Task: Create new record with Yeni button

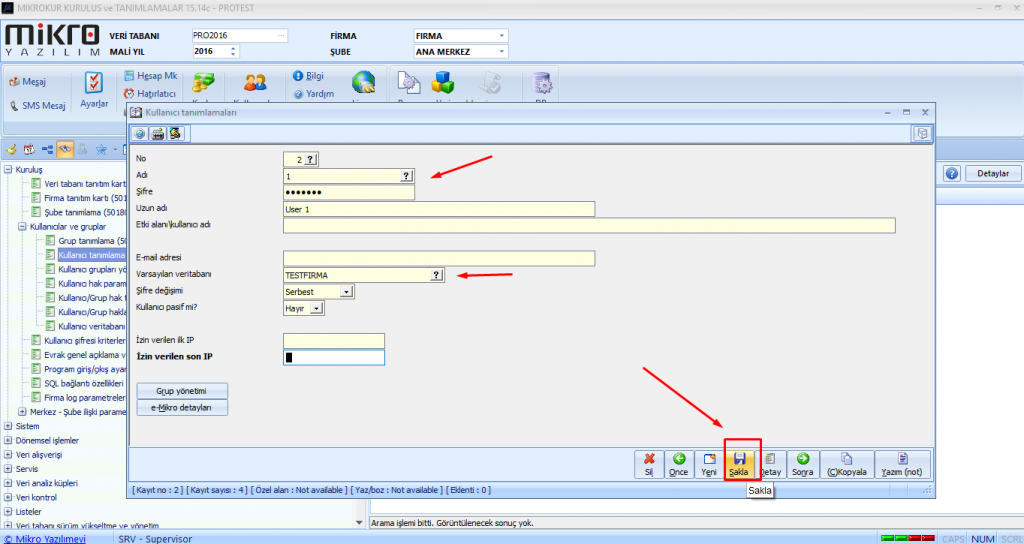Action: click(x=709, y=464)
